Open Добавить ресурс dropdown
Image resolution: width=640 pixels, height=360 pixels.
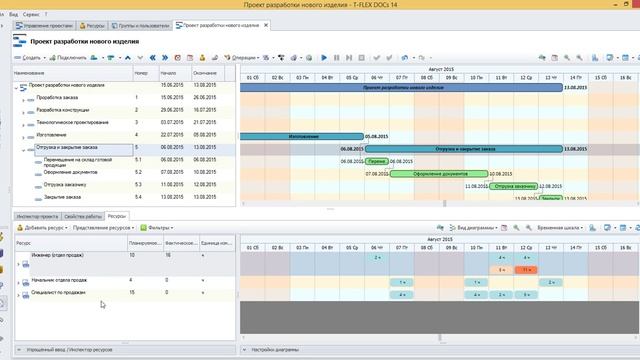pos(42,228)
